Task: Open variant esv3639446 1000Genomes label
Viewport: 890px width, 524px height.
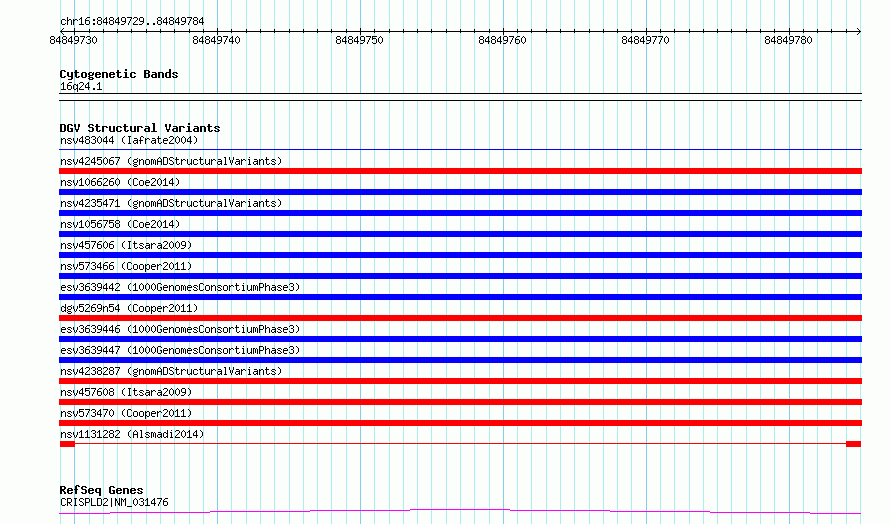Action: pyautogui.click(x=180, y=329)
